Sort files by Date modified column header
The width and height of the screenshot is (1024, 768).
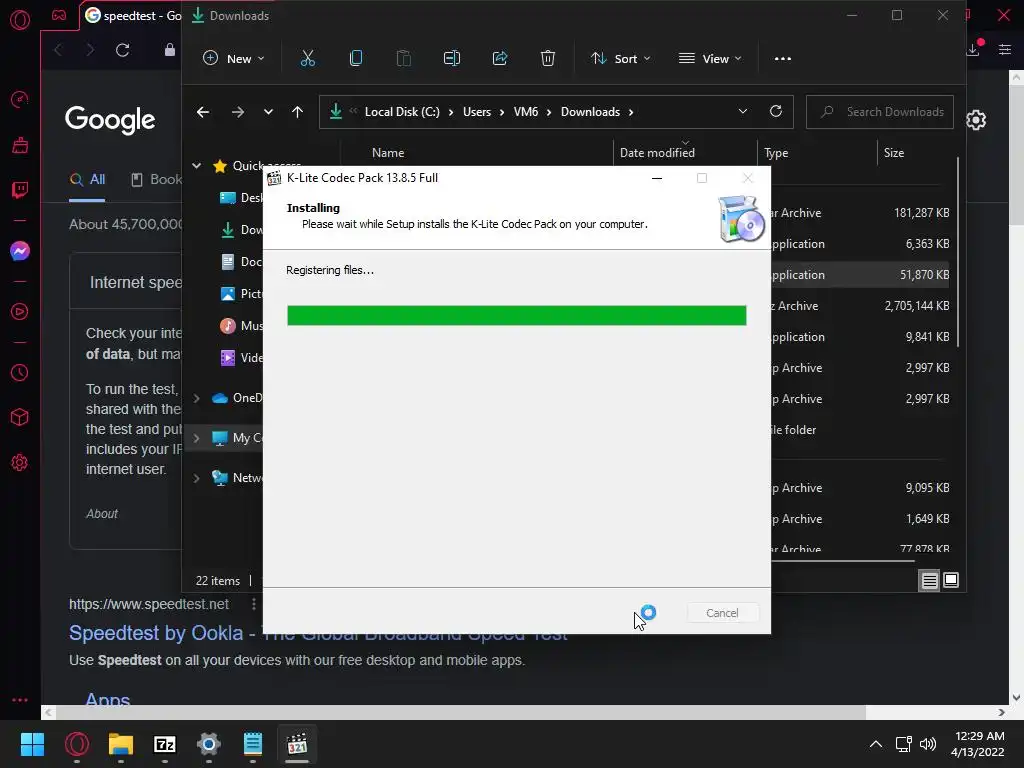pyautogui.click(x=657, y=153)
